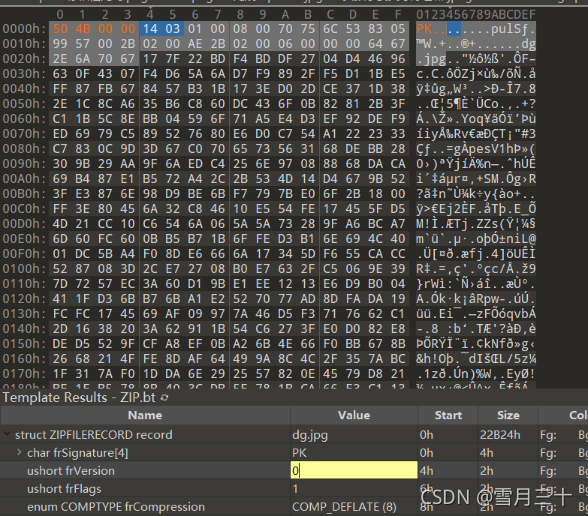Select byte 41 in row 0120h

[x=60, y=299]
